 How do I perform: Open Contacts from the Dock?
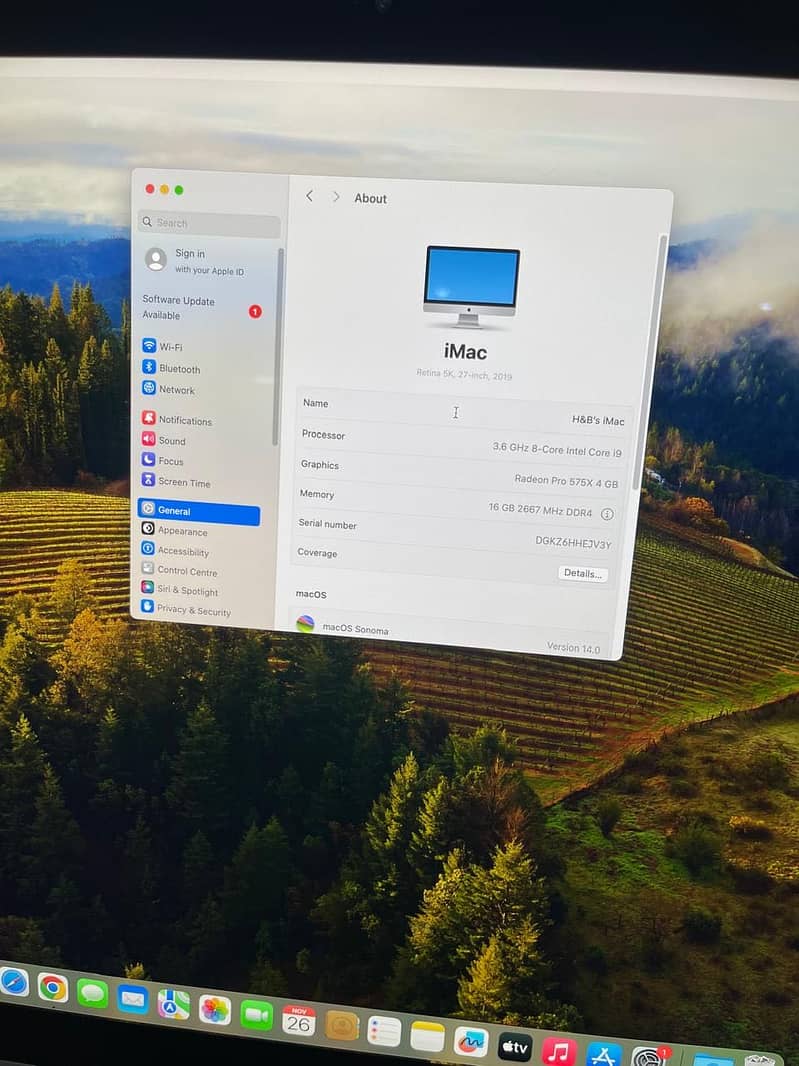coord(341,1026)
